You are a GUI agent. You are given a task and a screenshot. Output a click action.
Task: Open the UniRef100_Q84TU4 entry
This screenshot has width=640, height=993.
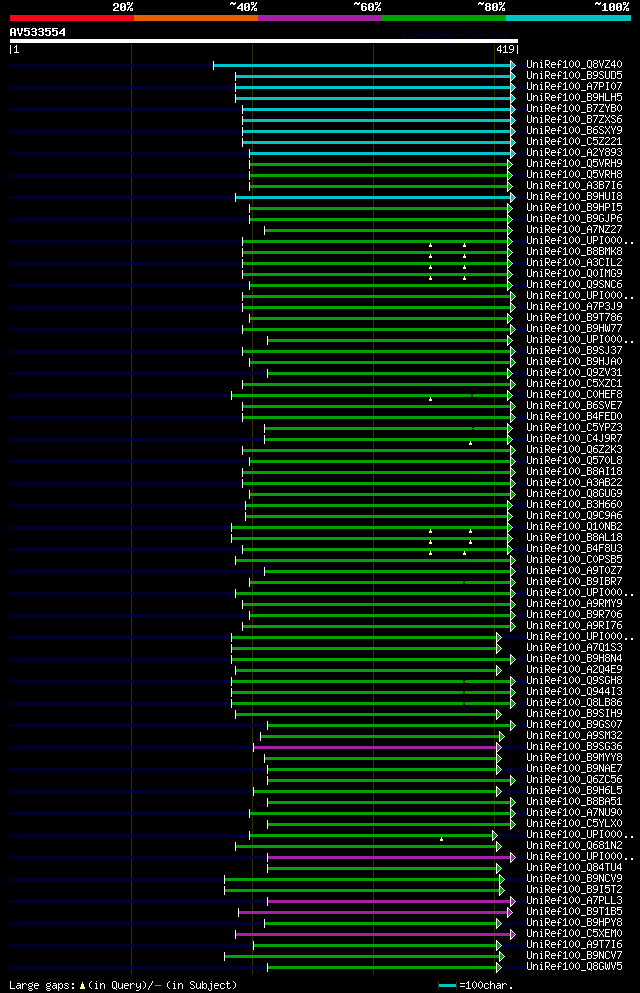coord(574,868)
